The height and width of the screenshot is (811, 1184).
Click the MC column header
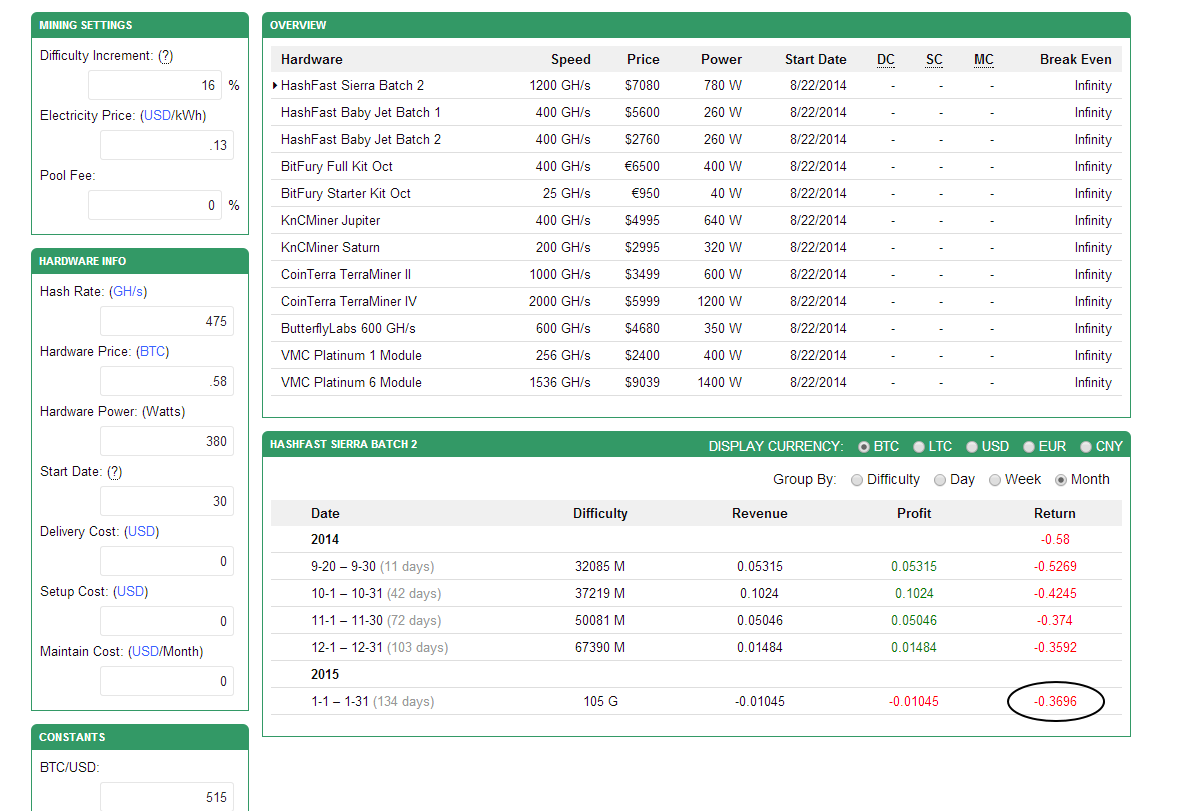coord(984,60)
